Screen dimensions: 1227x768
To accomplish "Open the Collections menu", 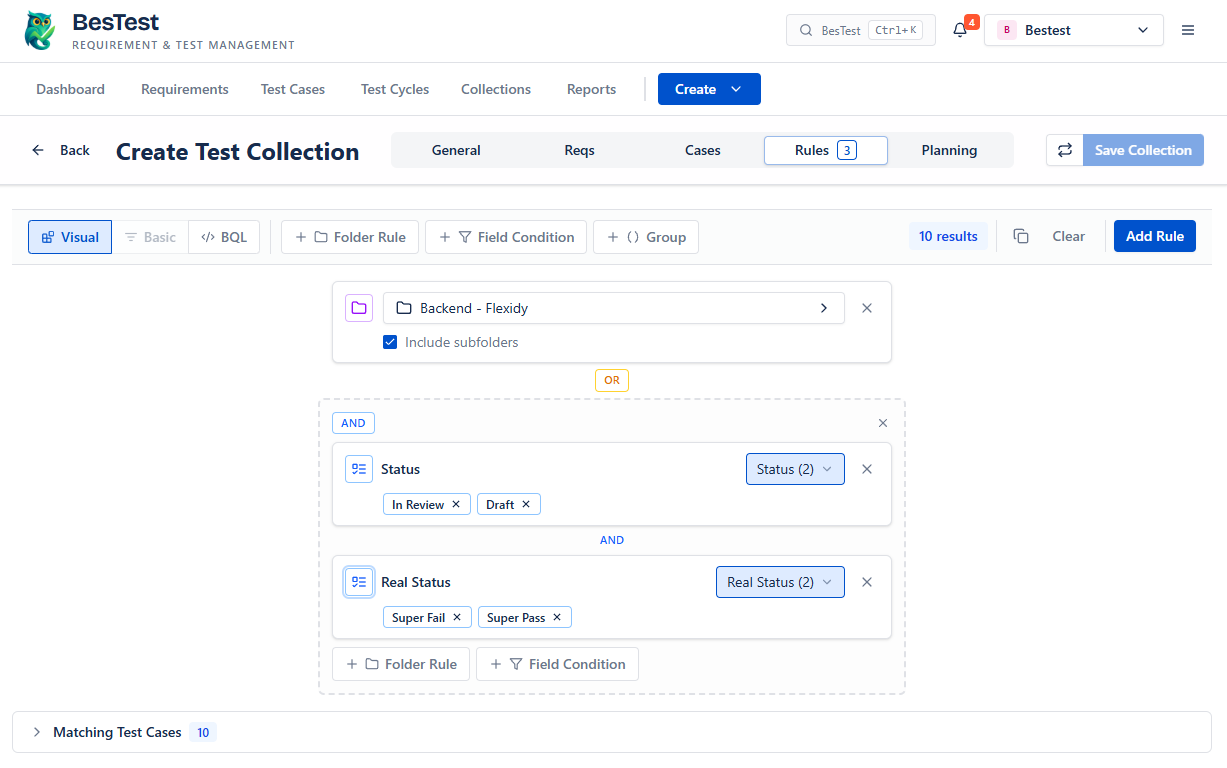I will 496,89.
